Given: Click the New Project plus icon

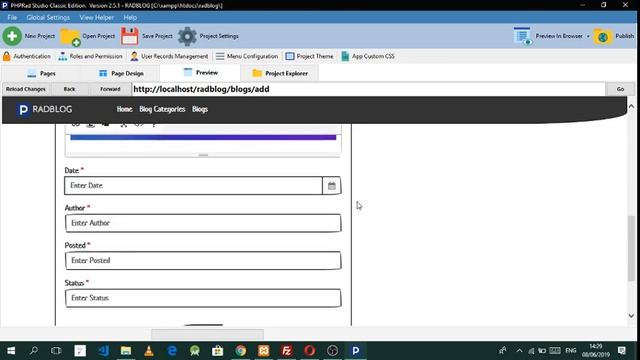Looking at the screenshot, I should pos(12,36).
